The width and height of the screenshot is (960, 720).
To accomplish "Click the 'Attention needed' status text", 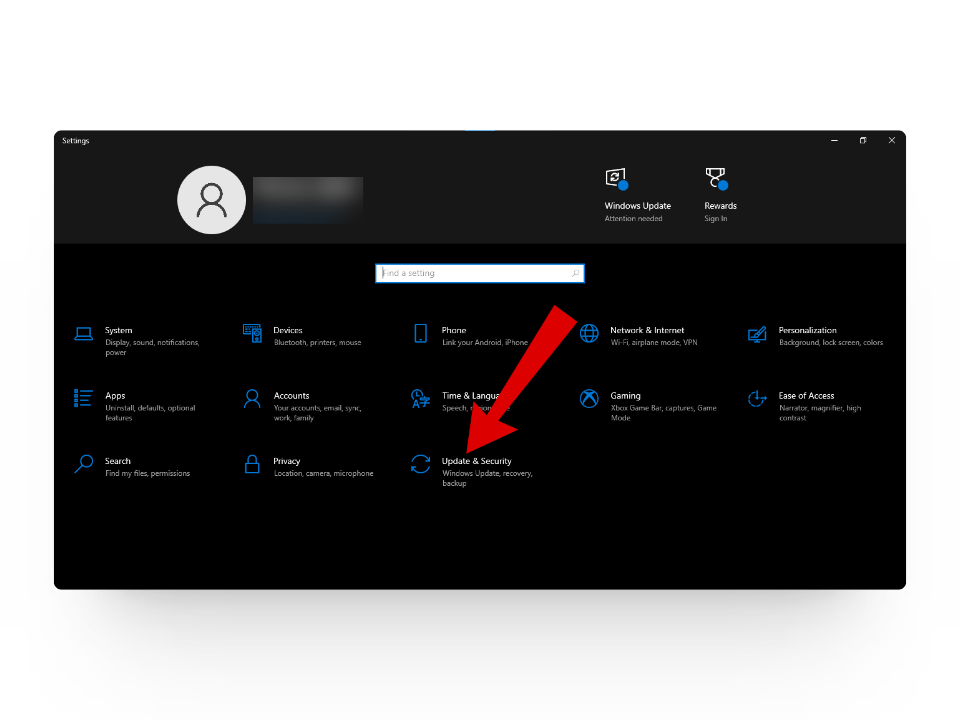I will (633, 219).
